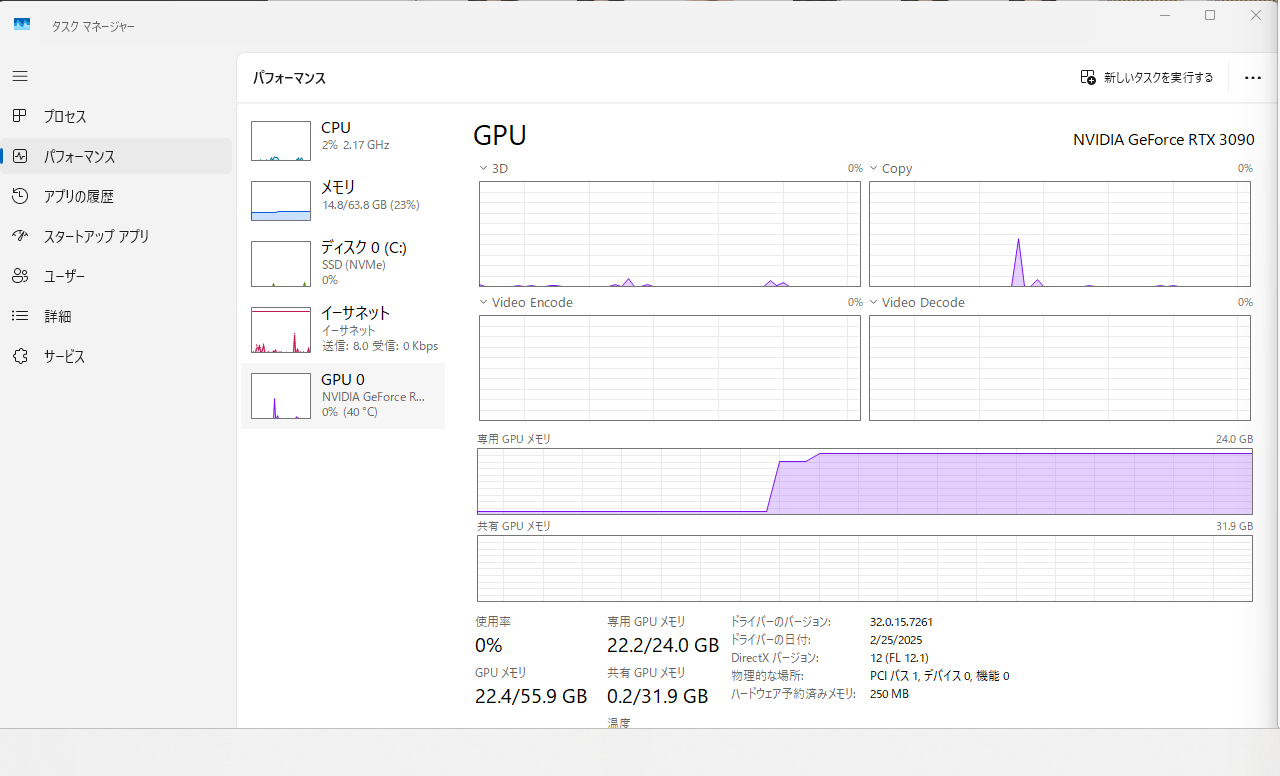This screenshot has height=776, width=1280.
Task: Click the ユーザー people icon
Action: 20,276
